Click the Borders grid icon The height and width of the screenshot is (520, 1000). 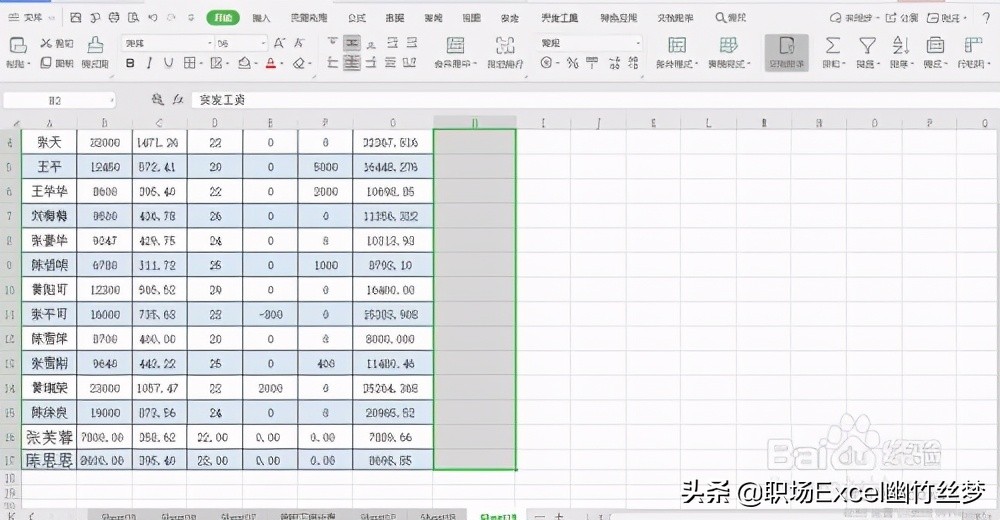point(189,63)
